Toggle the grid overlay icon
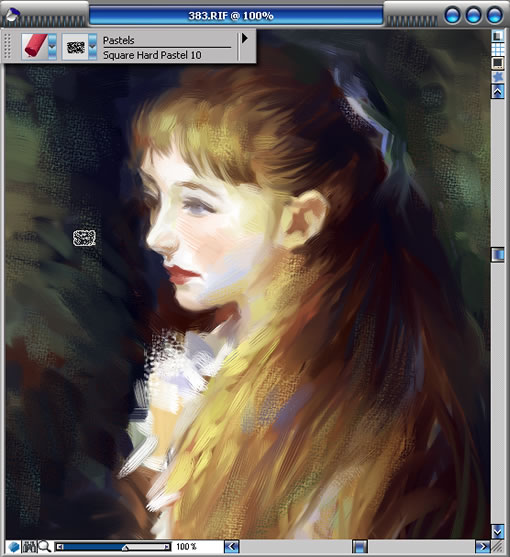 point(498,49)
